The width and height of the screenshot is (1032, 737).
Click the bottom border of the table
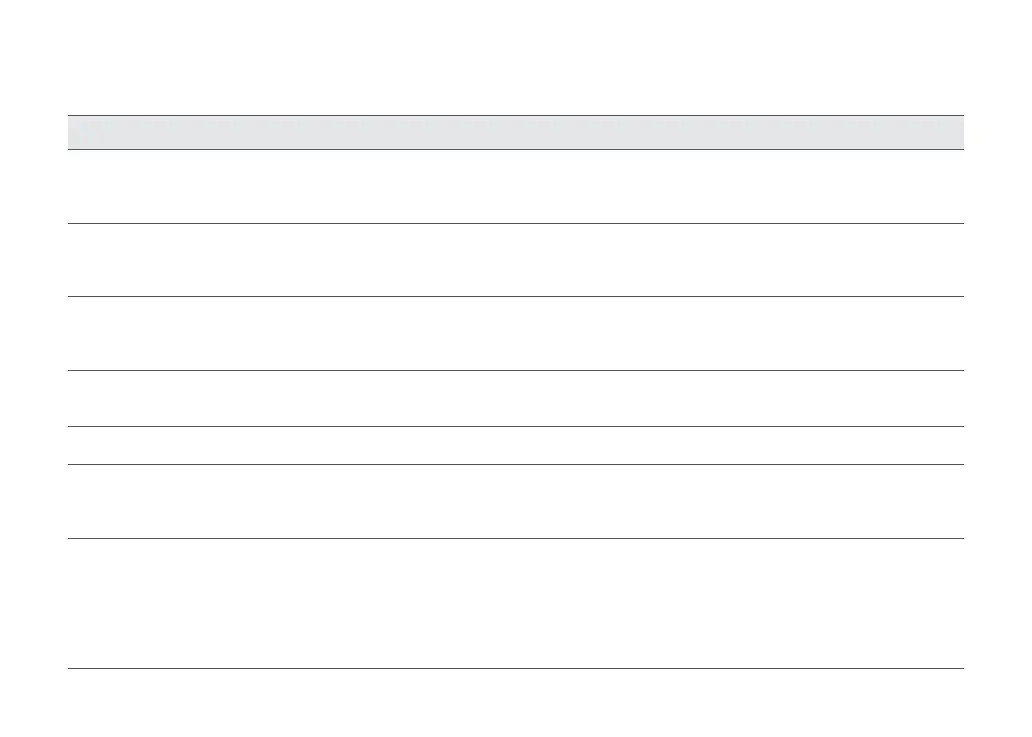point(516,669)
